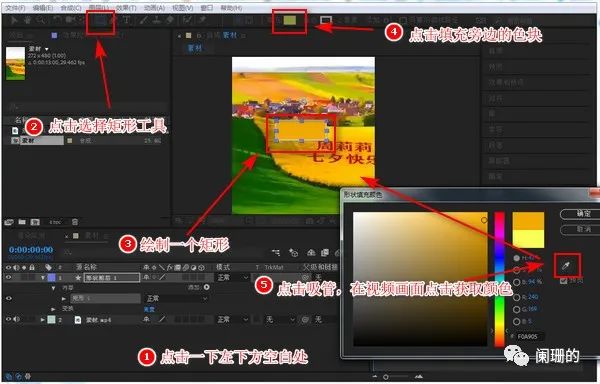
Task: Click 取消 cancel button in color dialog
Action: tap(579, 229)
